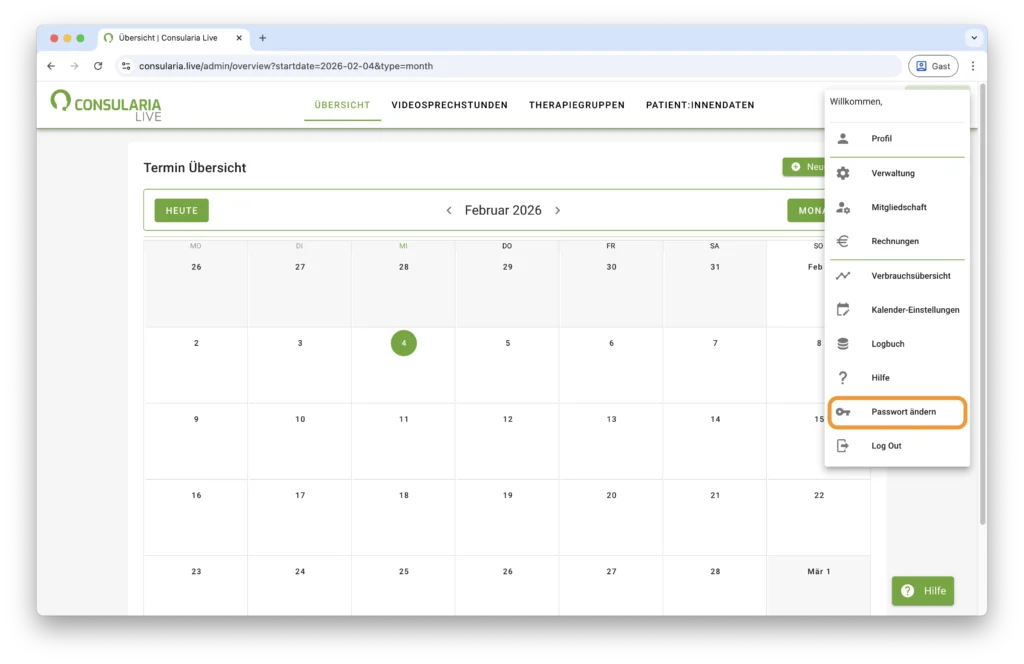Viewport: 1024px width, 664px height.
Task: Open the Therapiegruppen tab
Action: click(x=576, y=105)
